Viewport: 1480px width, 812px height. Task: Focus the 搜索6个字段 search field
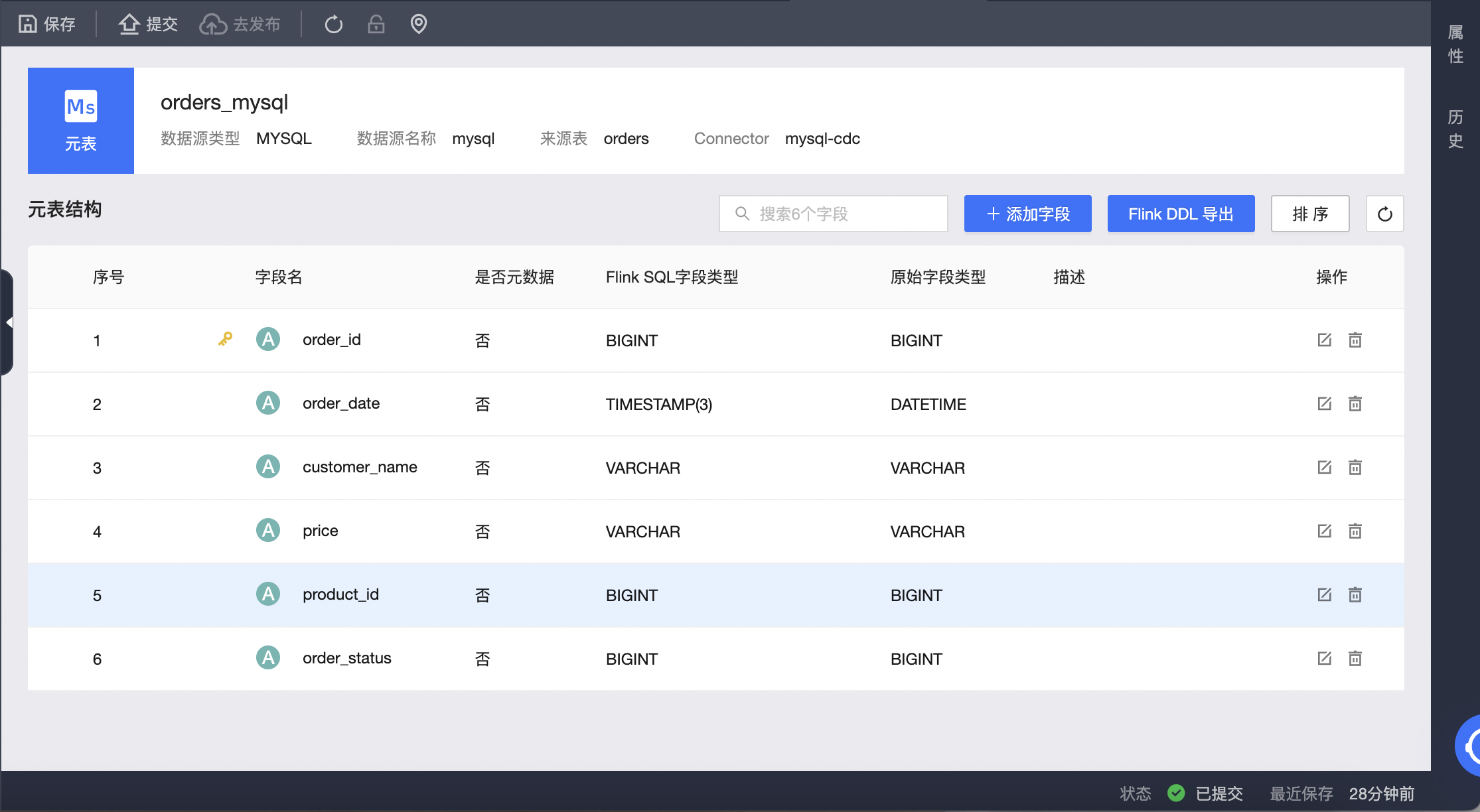coord(834,214)
